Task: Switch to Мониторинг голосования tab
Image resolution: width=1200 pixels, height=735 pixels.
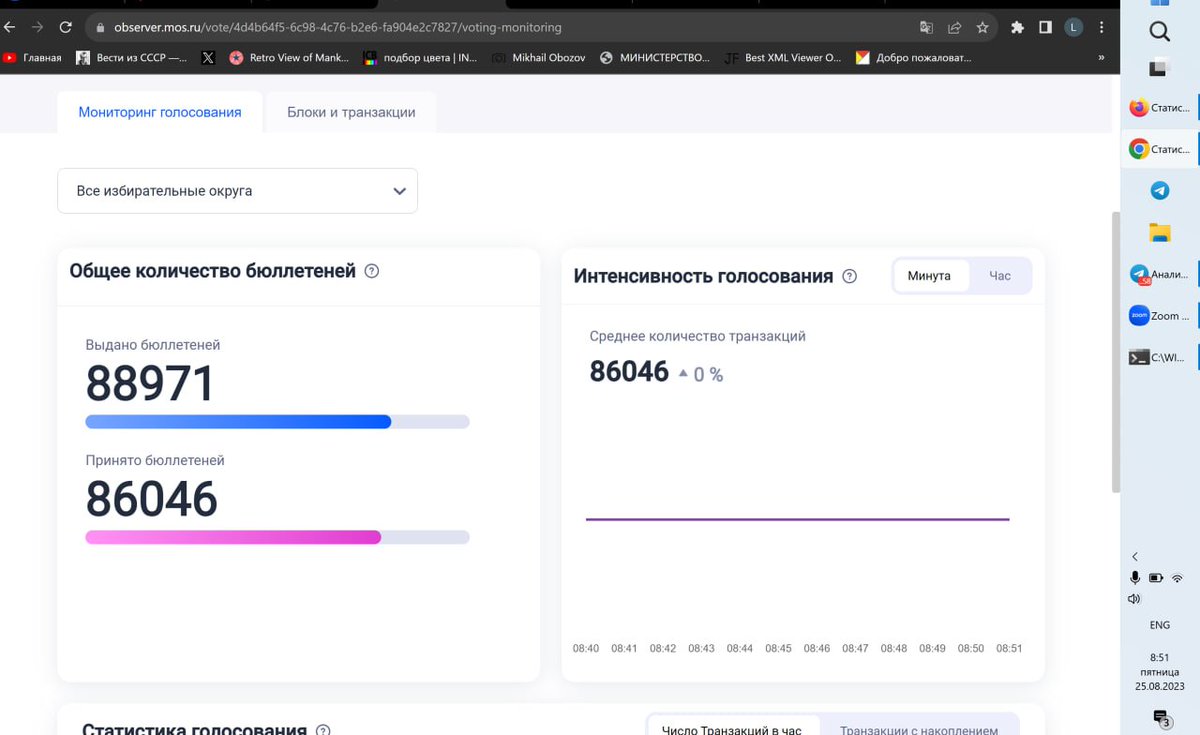Action: 160,112
